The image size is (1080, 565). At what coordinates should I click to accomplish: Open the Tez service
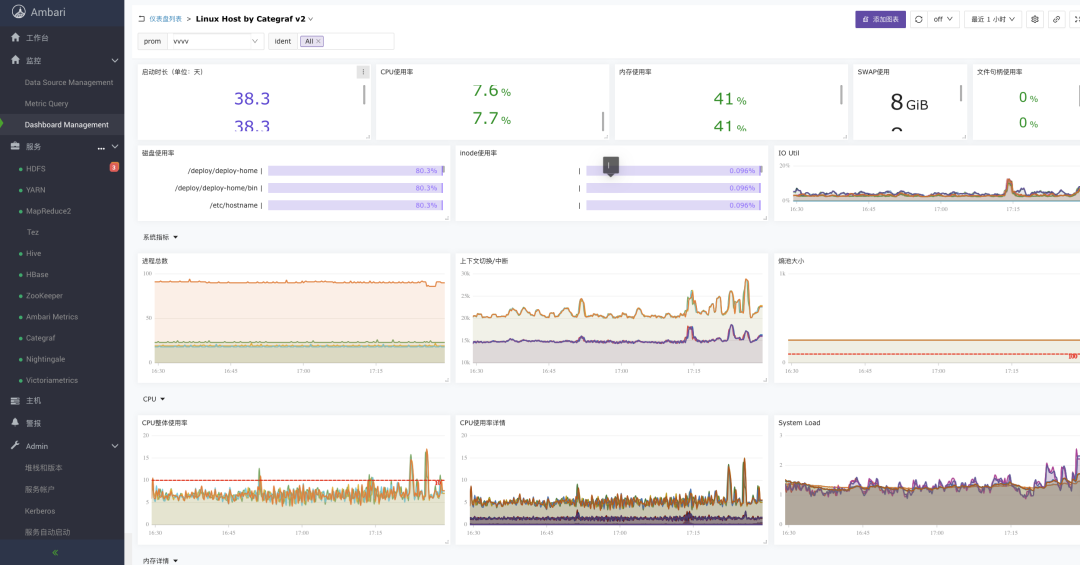click(32, 232)
